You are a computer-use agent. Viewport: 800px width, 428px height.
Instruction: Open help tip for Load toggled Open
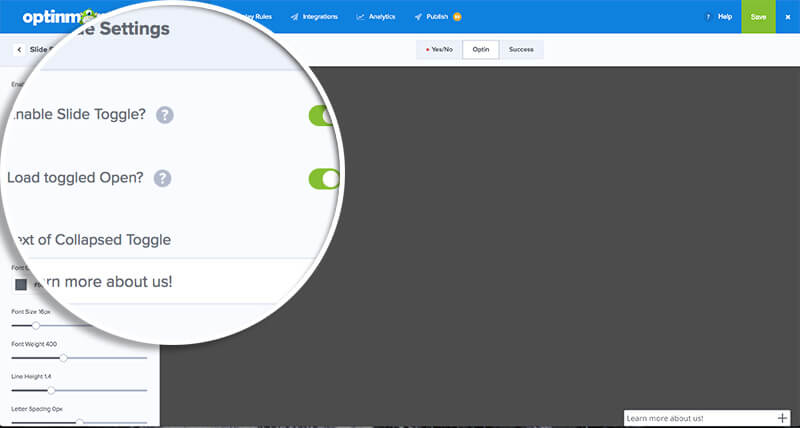coord(163,179)
